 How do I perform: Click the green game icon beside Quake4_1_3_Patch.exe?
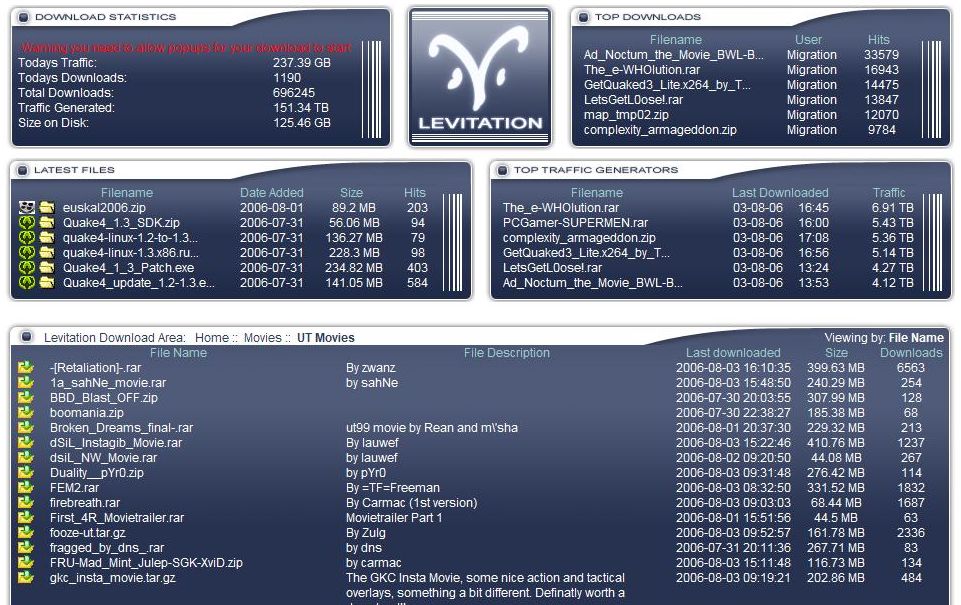click(x=27, y=268)
